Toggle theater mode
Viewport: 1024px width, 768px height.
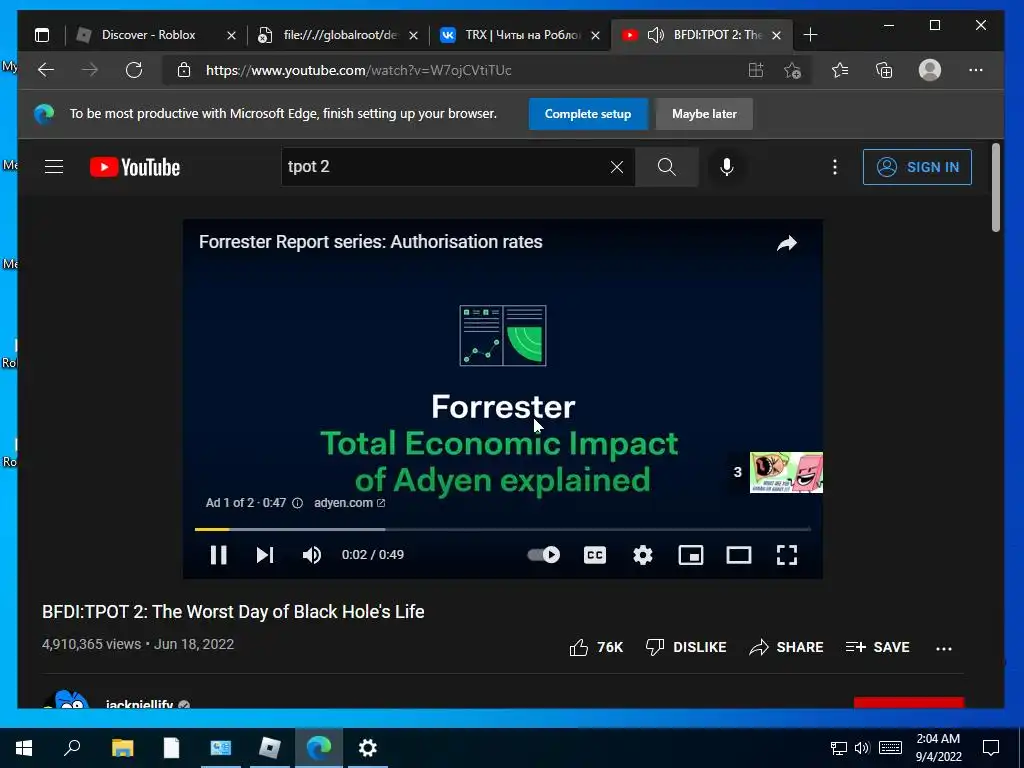pos(739,555)
